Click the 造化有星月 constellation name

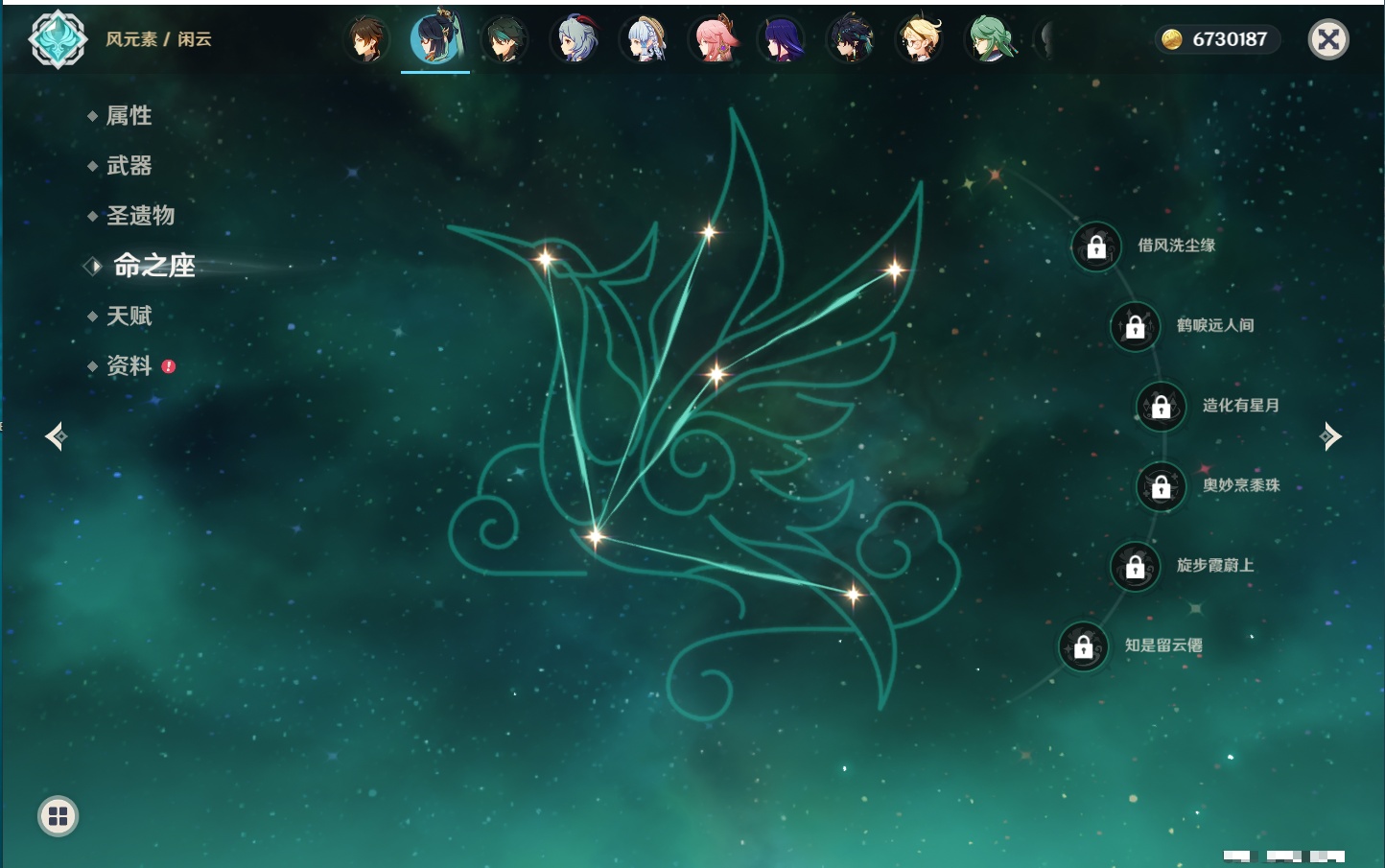pyautogui.click(x=1241, y=405)
